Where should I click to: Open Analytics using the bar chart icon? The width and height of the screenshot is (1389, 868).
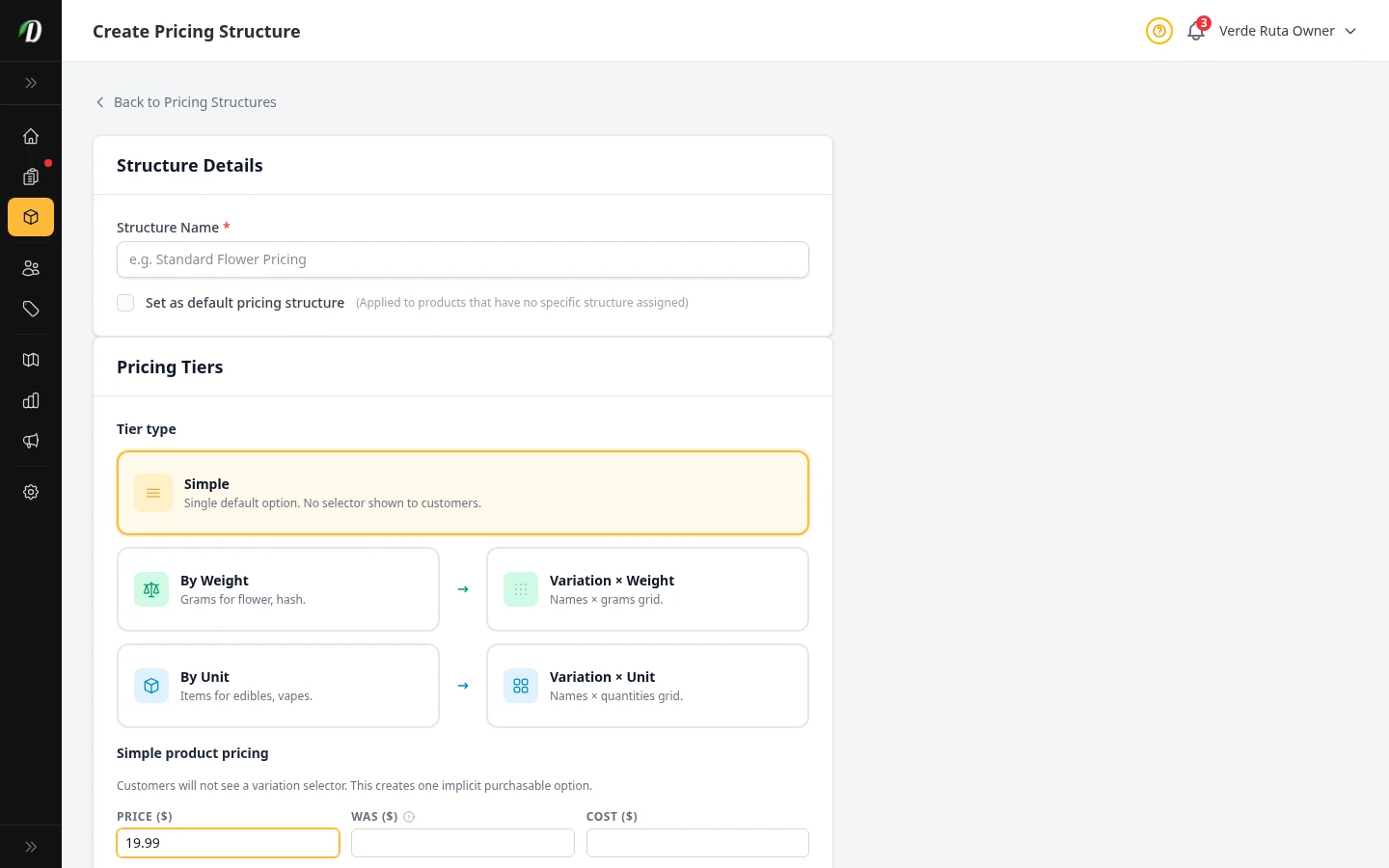pyautogui.click(x=31, y=400)
